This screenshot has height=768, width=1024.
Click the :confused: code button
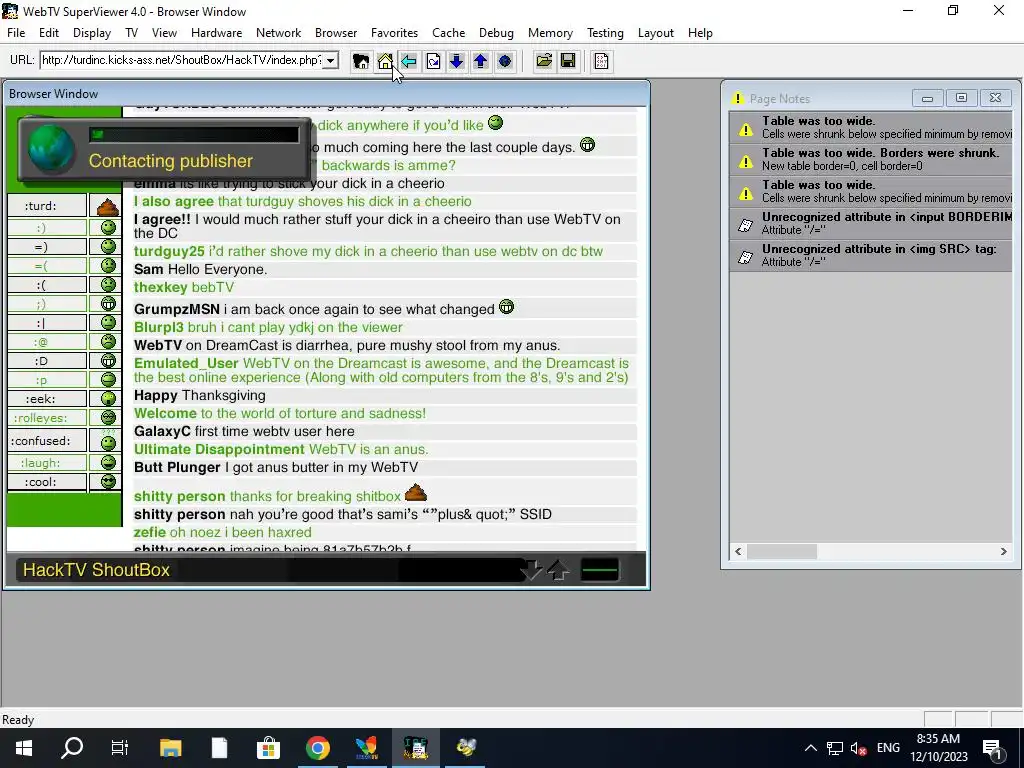(47, 441)
